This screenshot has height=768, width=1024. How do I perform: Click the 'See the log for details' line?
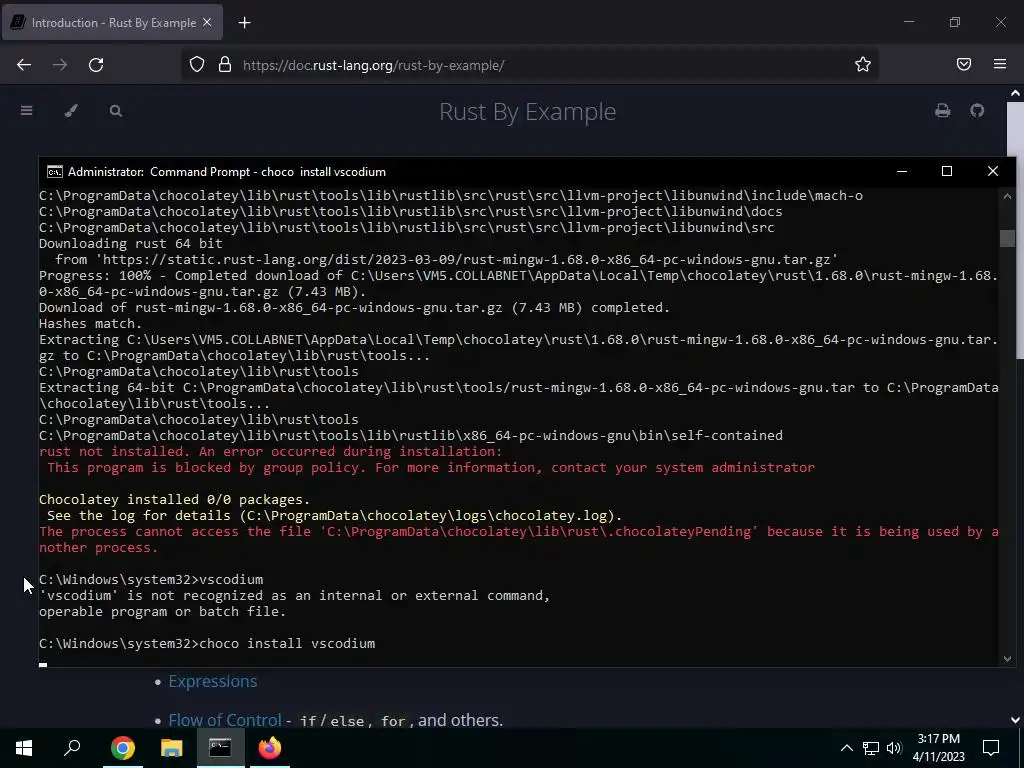tap(334, 515)
